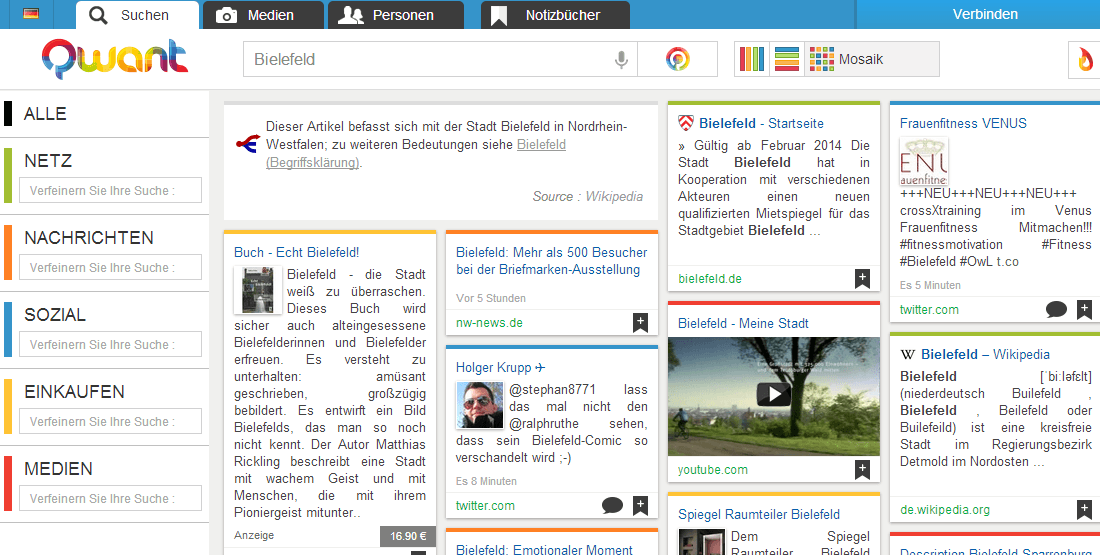This screenshot has height=555, width=1100.
Task: Bookmark the de.wikipedia.org result
Action: [1085, 509]
